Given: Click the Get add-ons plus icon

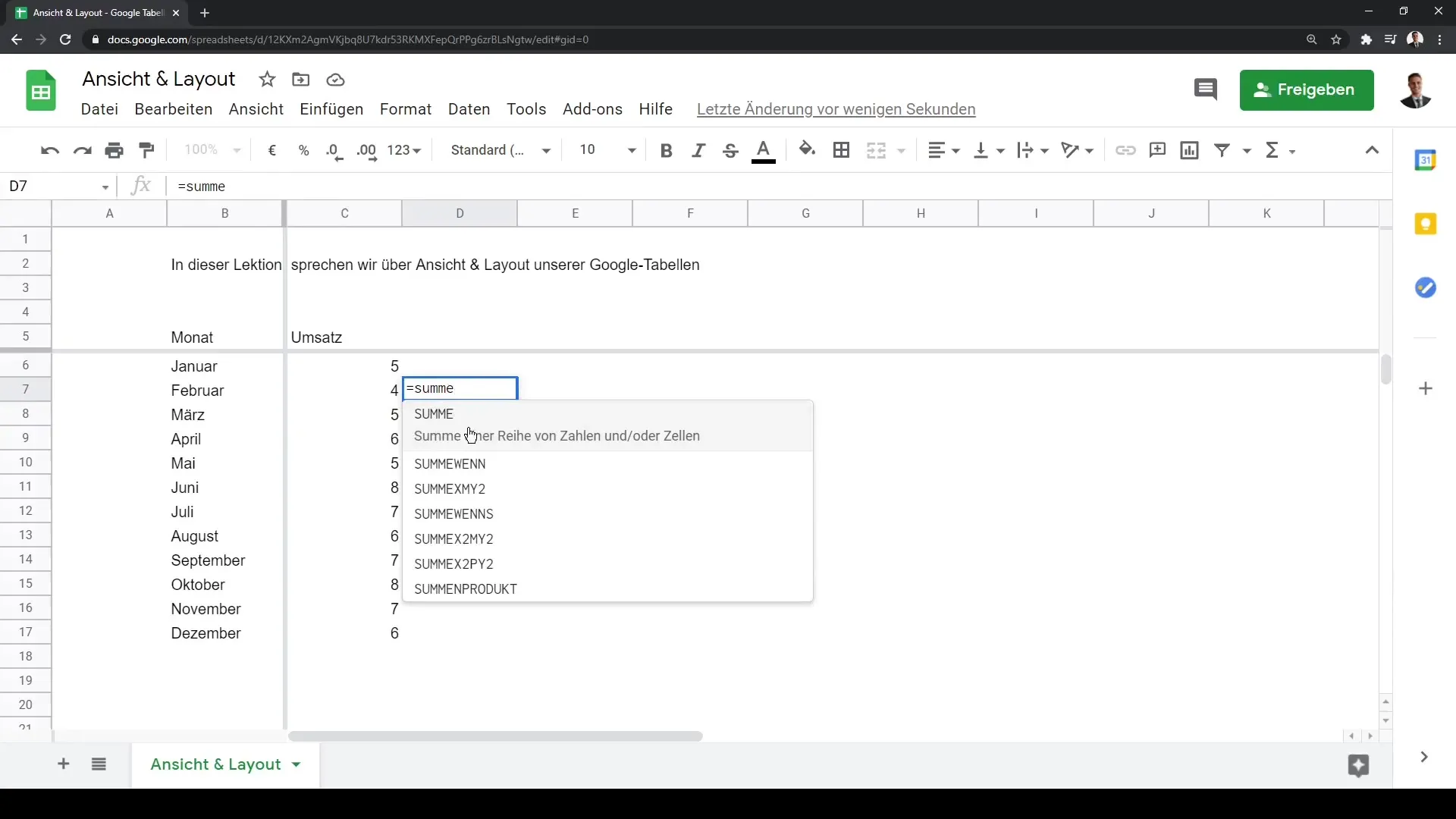Looking at the screenshot, I should coord(1426,388).
